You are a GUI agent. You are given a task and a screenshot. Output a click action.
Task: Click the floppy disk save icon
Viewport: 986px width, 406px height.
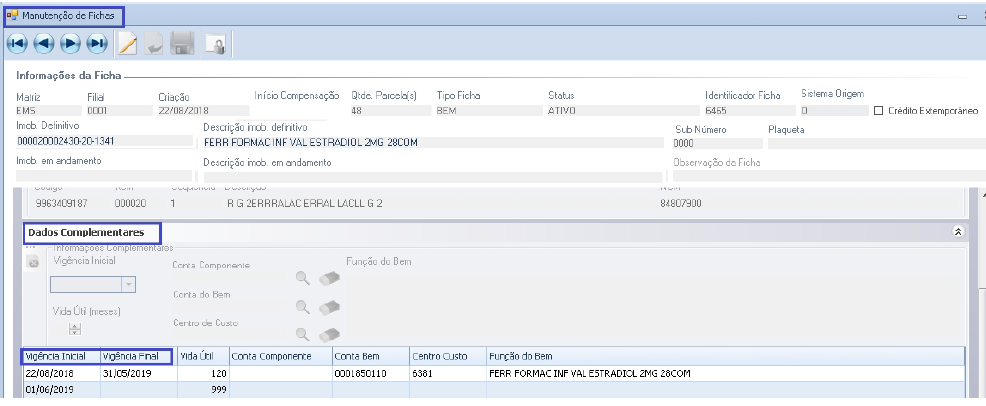183,45
